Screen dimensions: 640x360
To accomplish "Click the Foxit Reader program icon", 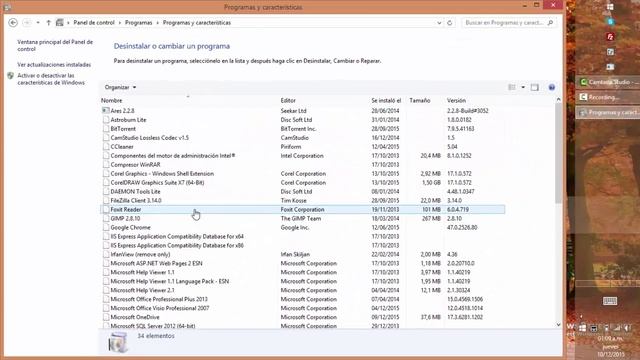I will click(106, 209).
